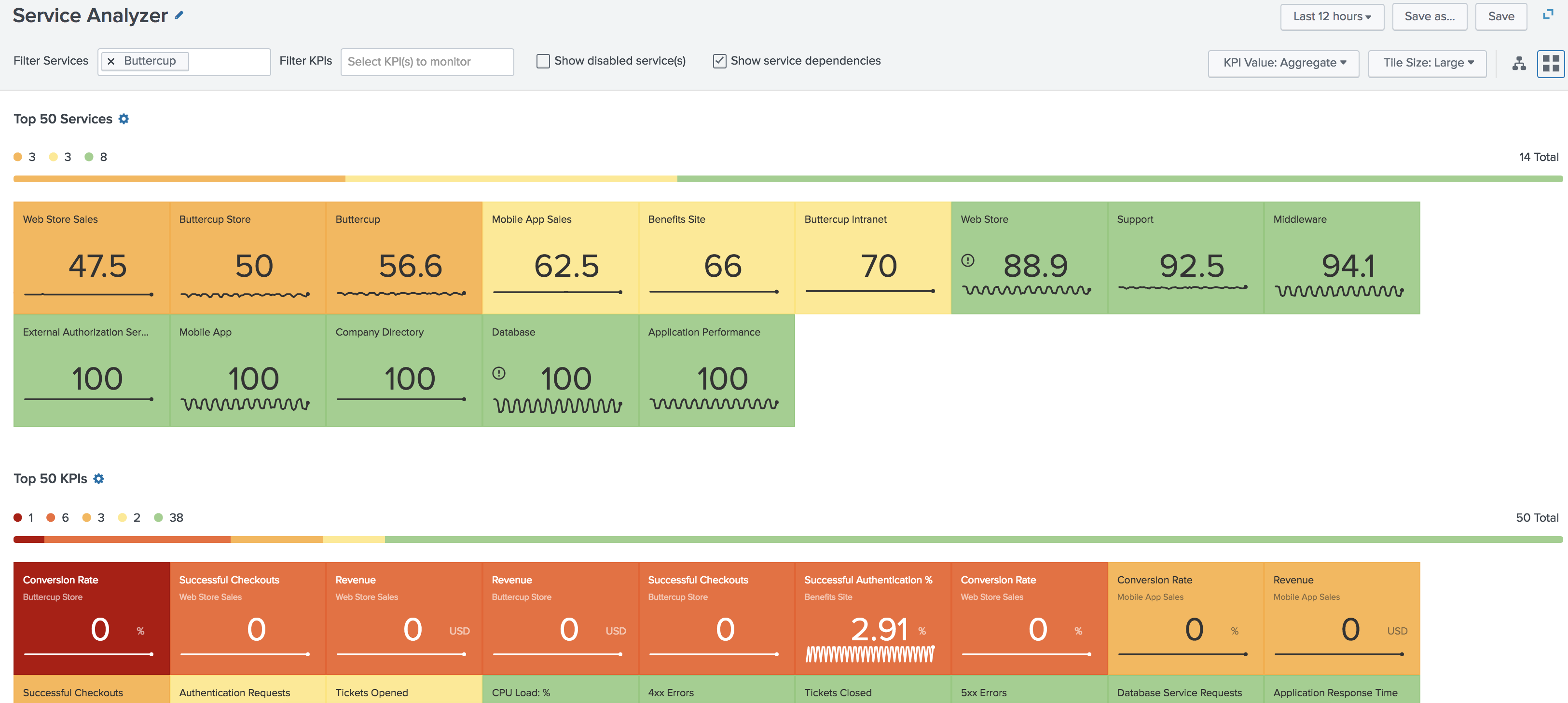Select the Application Response Time KPI tile
Image resolution: width=1568 pixels, height=703 pixels.
coord(1342,689)
